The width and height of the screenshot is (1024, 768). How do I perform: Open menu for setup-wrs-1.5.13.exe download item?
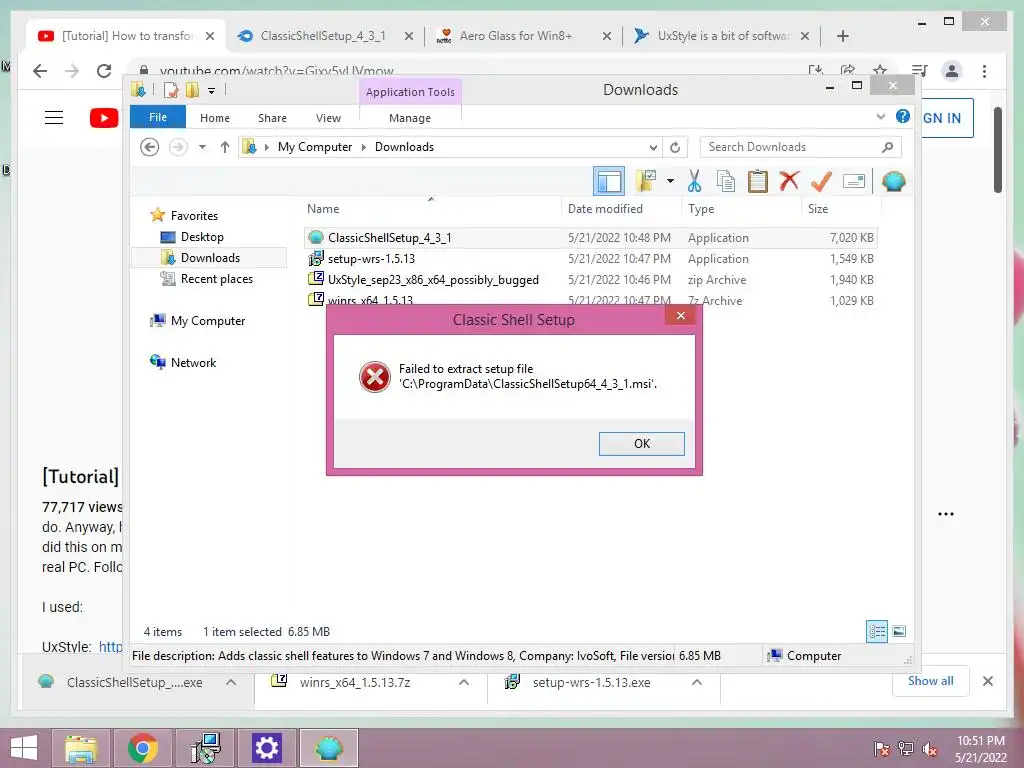pyautogui.click(x=697, y=682)
